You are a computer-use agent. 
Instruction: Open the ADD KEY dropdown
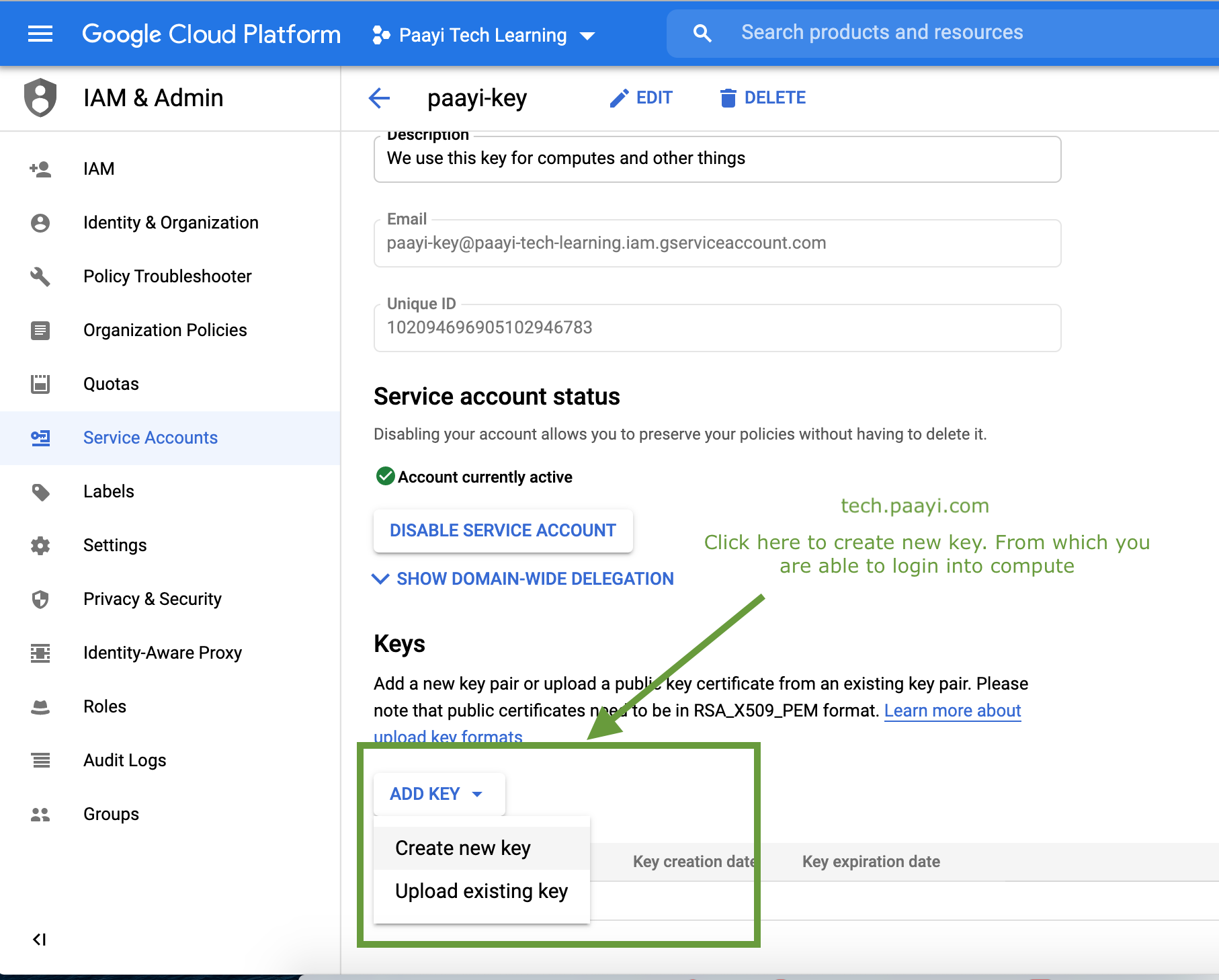click(439, 794)
